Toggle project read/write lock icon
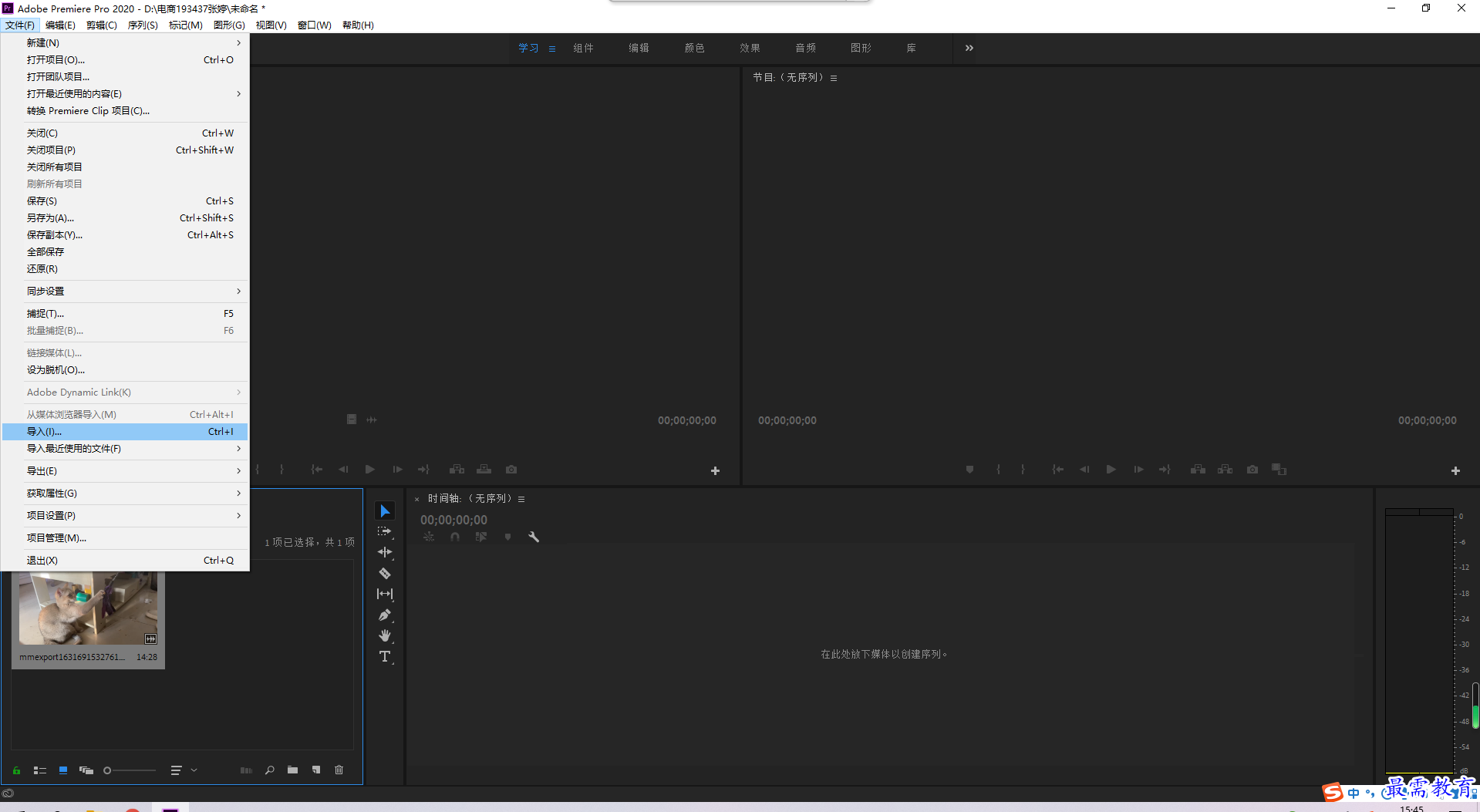Screen dimensions: 1480x812 16,770
